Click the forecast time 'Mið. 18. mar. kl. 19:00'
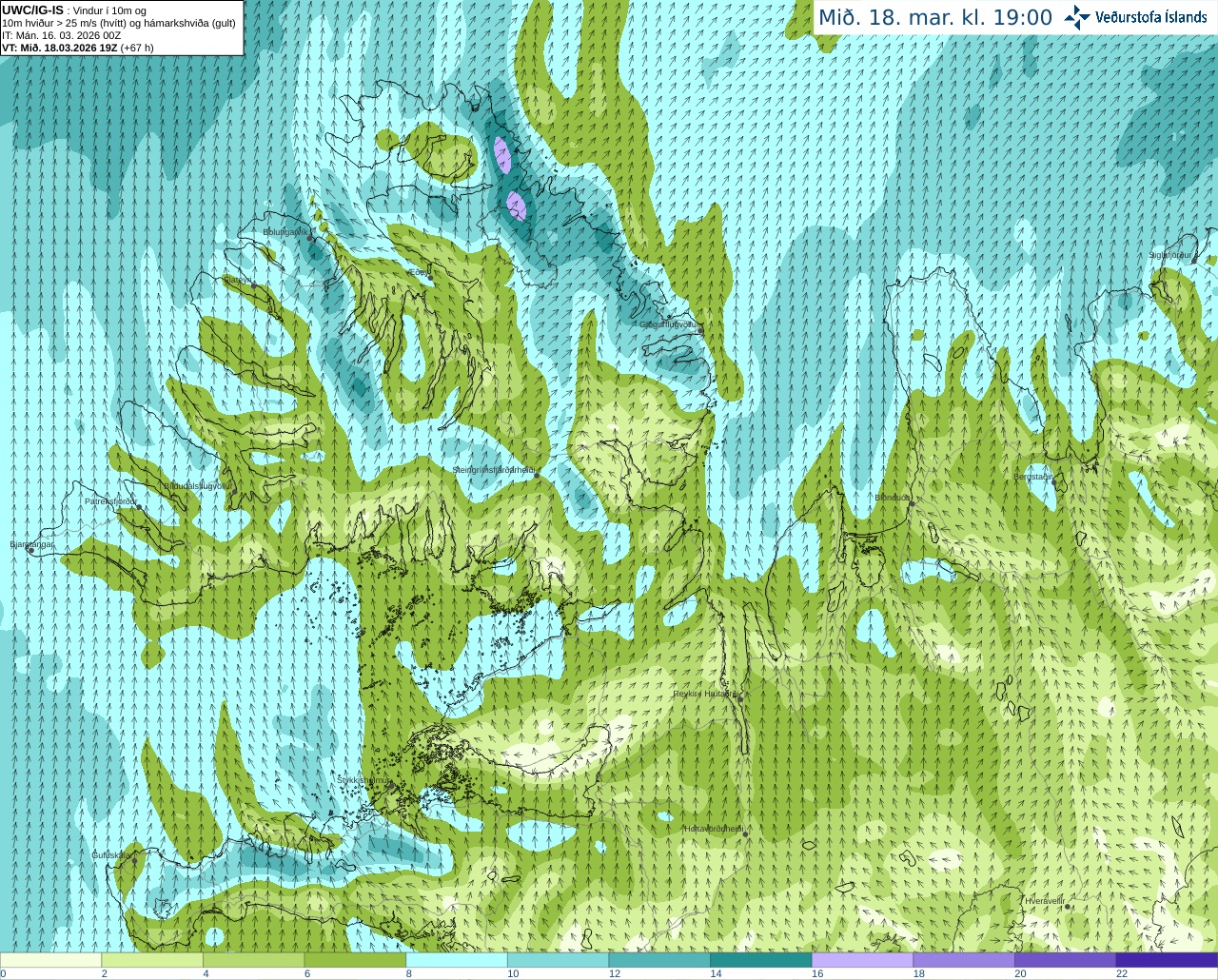Viewport: 1218px width, 980px height. click(x=935, y=18)
